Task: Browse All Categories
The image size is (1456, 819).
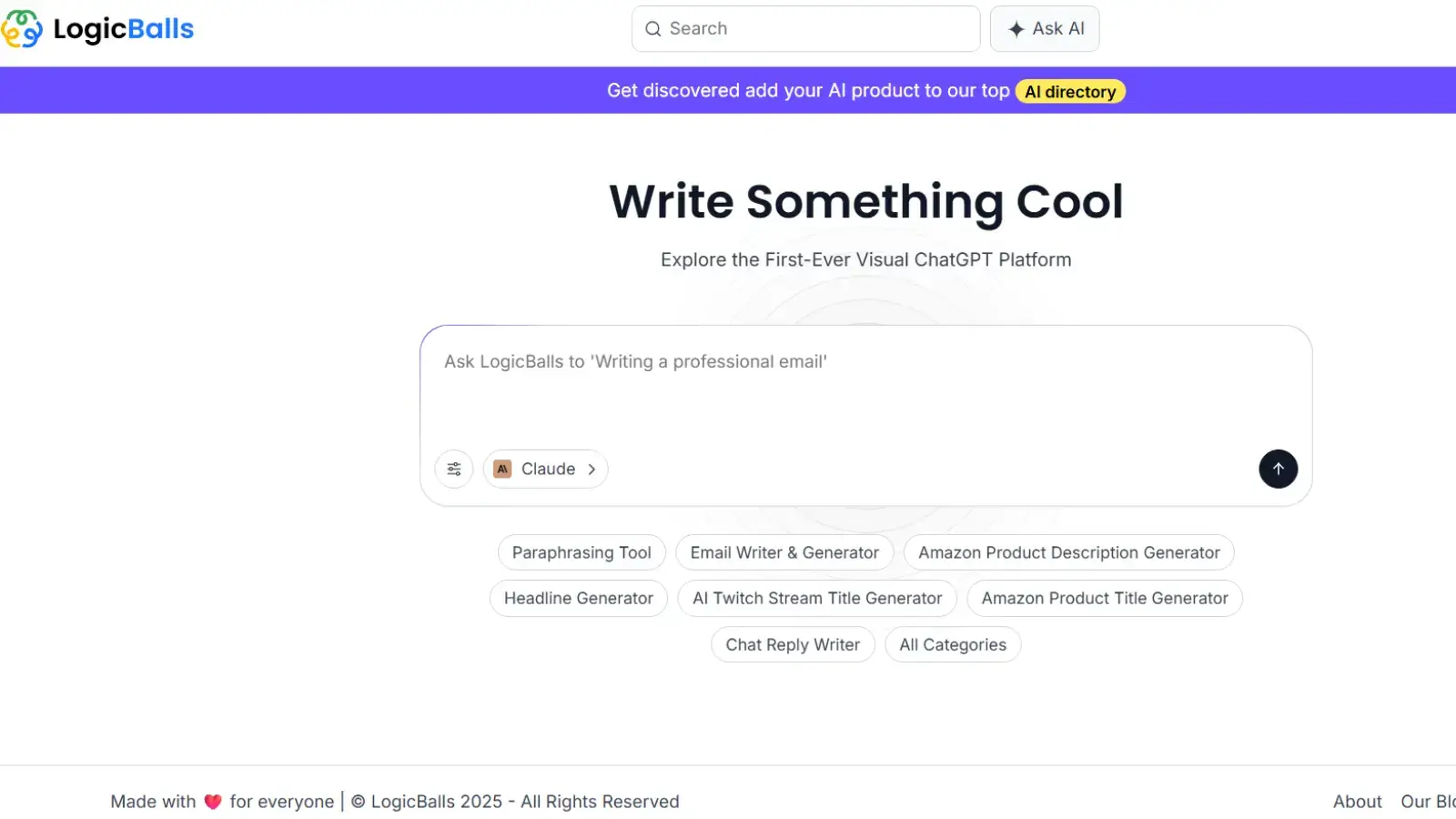Action: 953,644
